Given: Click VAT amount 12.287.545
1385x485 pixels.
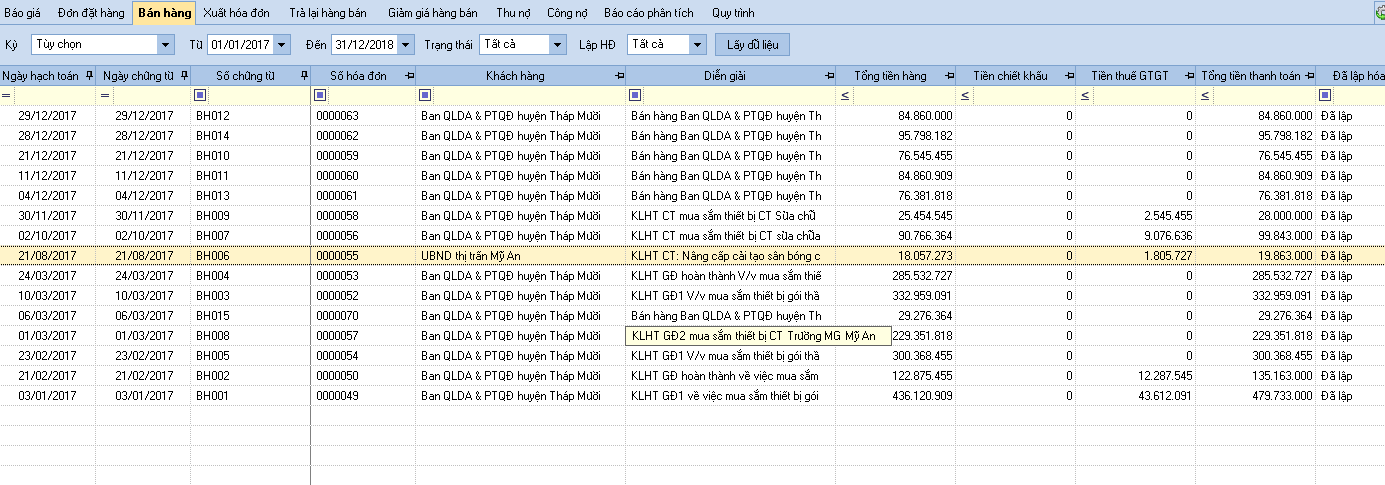Looking at the screenshot, I should pos(1164,376).
